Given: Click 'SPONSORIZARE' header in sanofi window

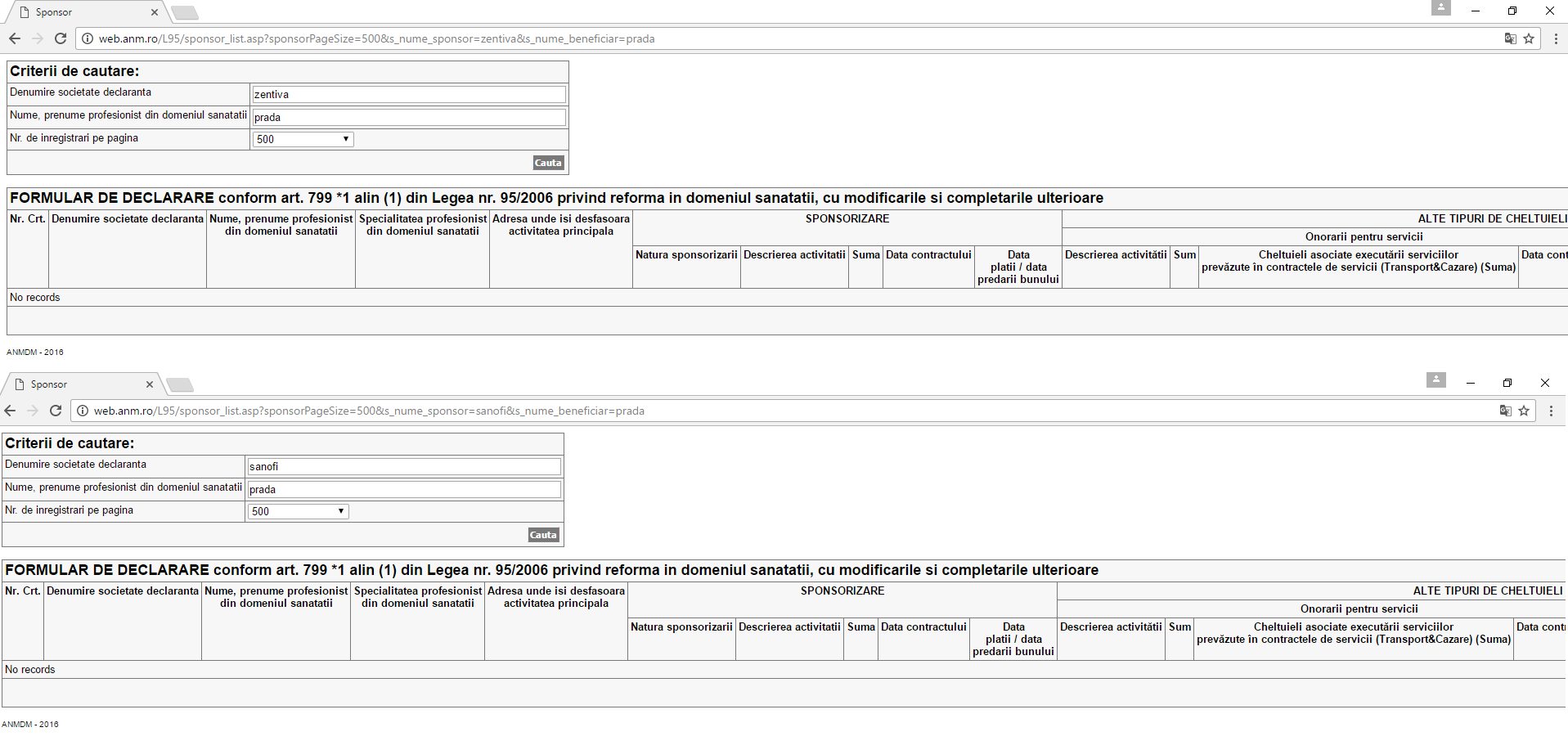Looking at the screenshot, I should pos(842,591).
